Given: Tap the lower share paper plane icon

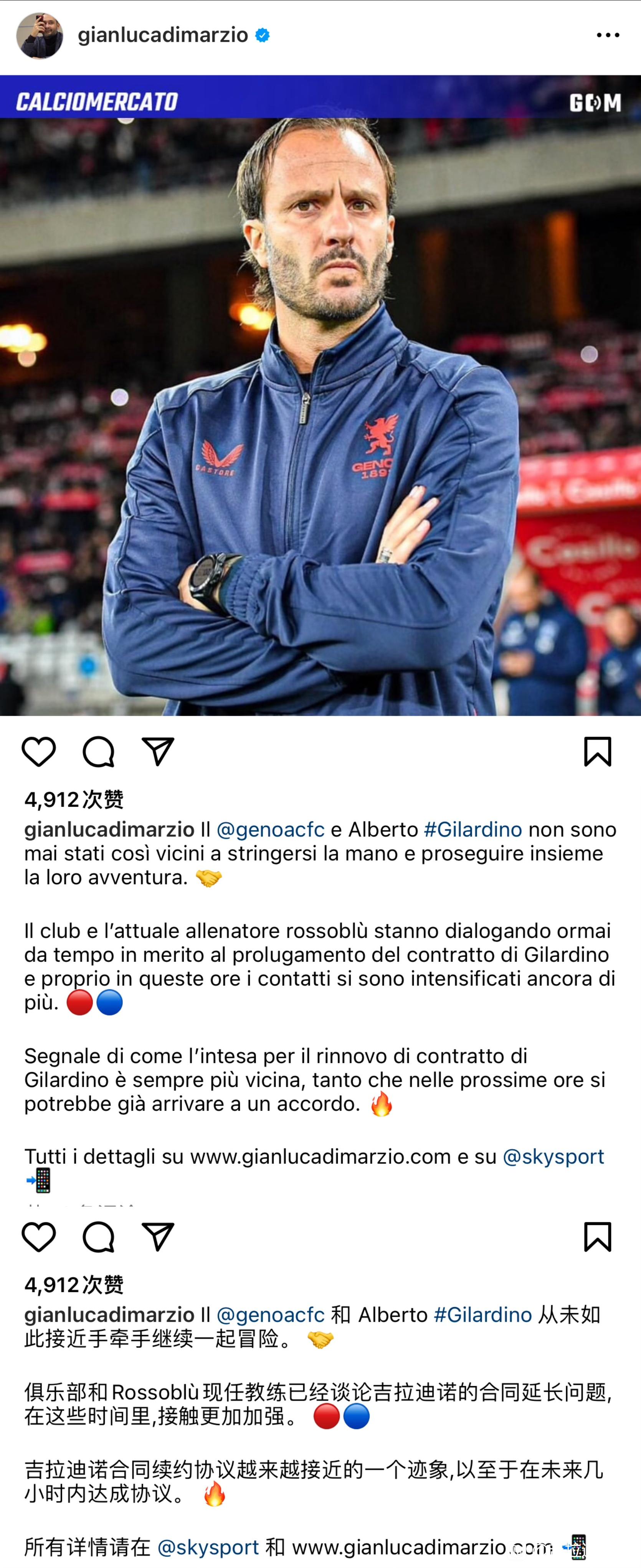Looking at the screenshot, I should [158, 1237].
